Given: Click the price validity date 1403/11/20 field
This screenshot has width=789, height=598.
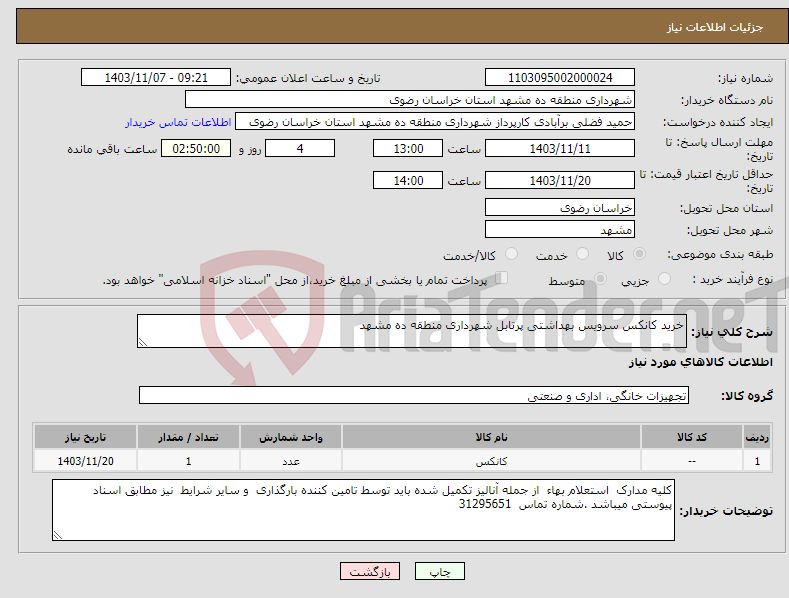Looking at the screenshot, I should [x=560, y=180].
